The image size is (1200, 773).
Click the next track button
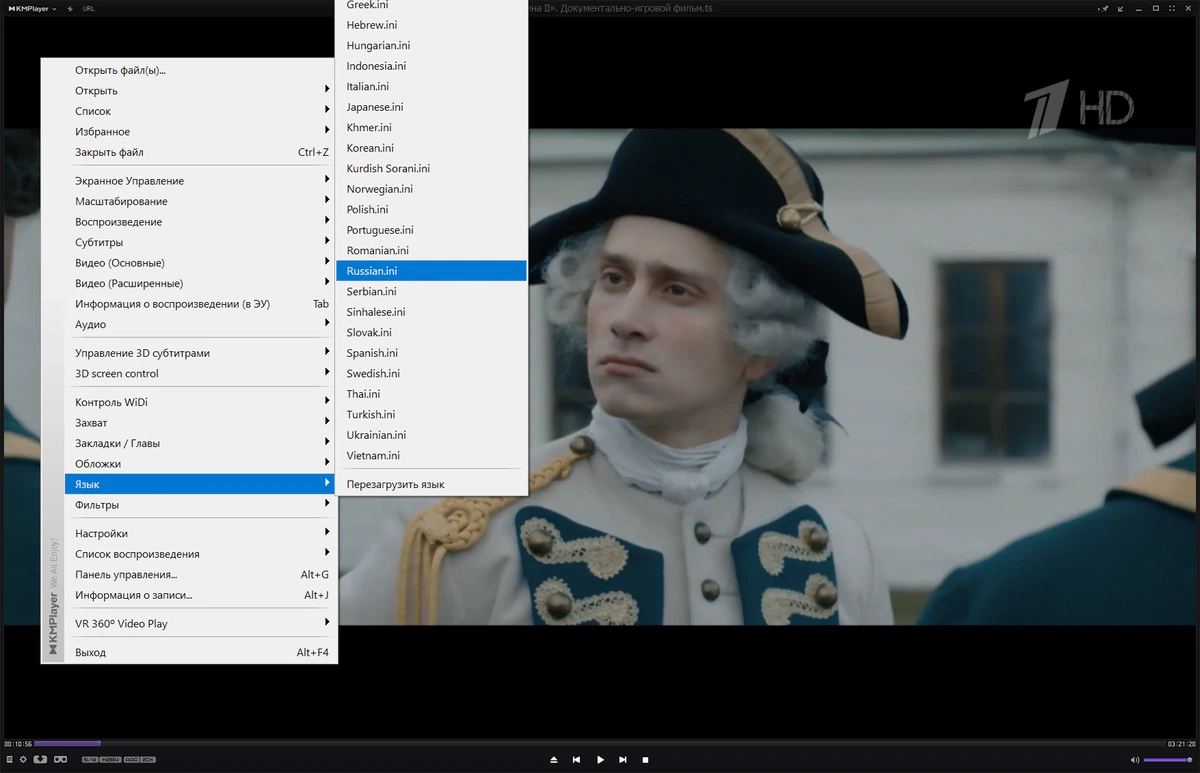[623, 760]
